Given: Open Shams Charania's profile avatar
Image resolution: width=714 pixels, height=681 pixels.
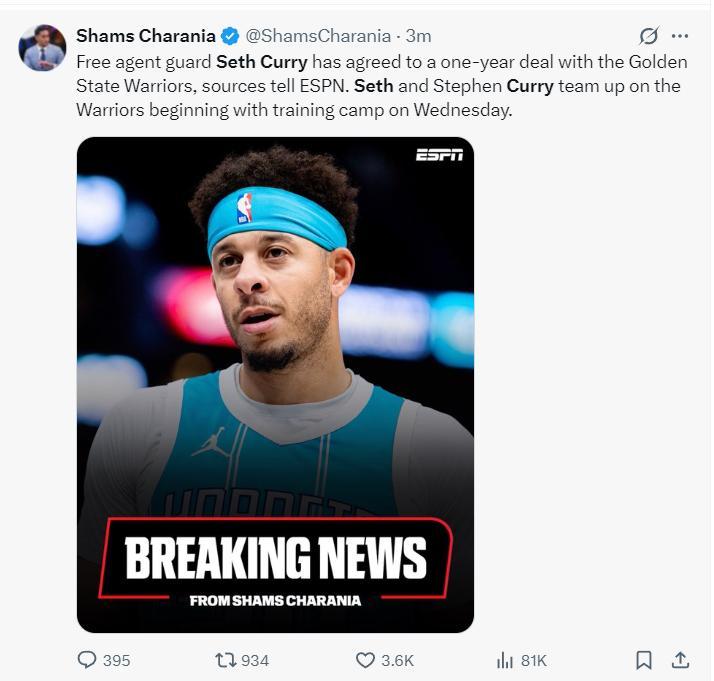Looking at the screenshot, I should pos(42,48).
